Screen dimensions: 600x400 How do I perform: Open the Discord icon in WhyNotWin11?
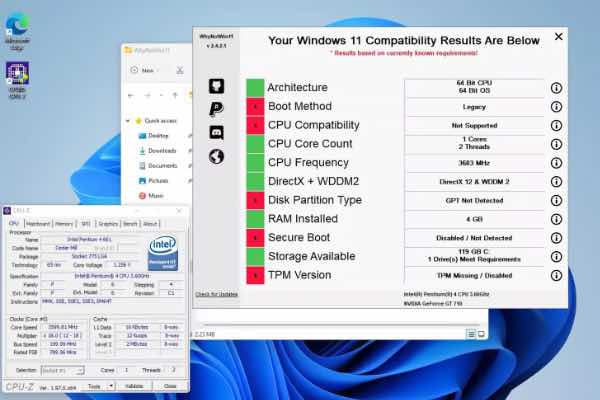(216, 132)
